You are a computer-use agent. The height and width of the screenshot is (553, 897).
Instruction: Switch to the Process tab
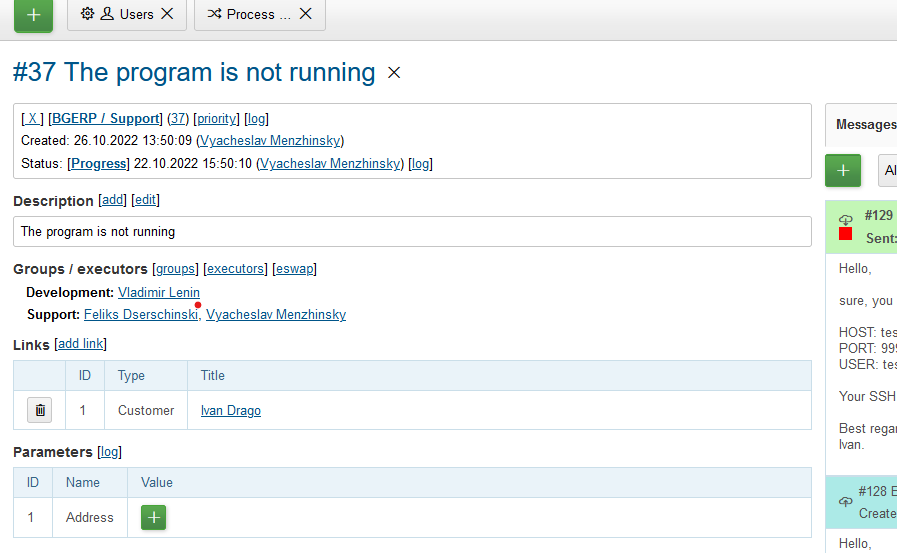click(x=250, y=14)
